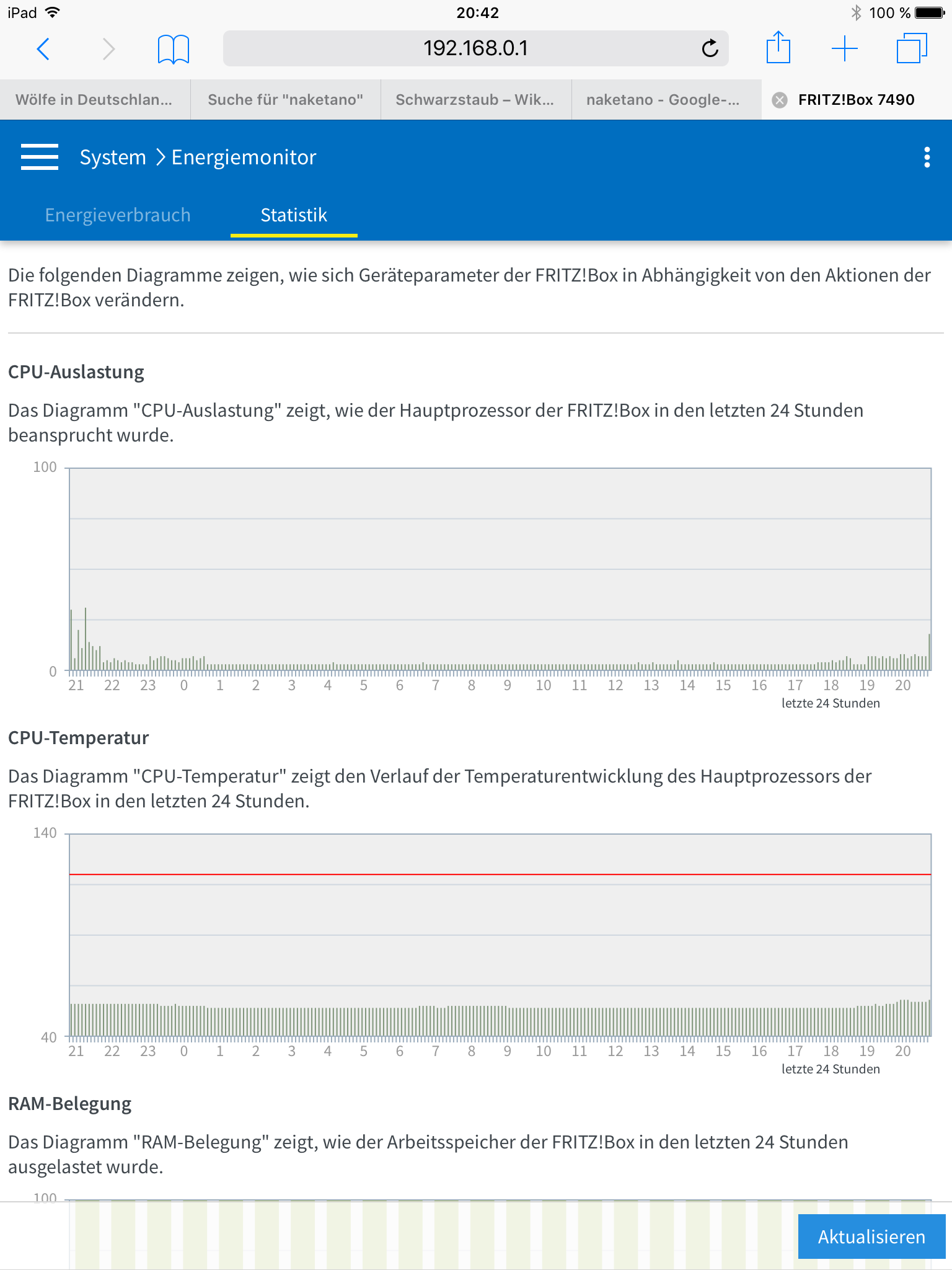
Task: Tap the address bar 192.168.0.1
Action: [x=475, y=48]
